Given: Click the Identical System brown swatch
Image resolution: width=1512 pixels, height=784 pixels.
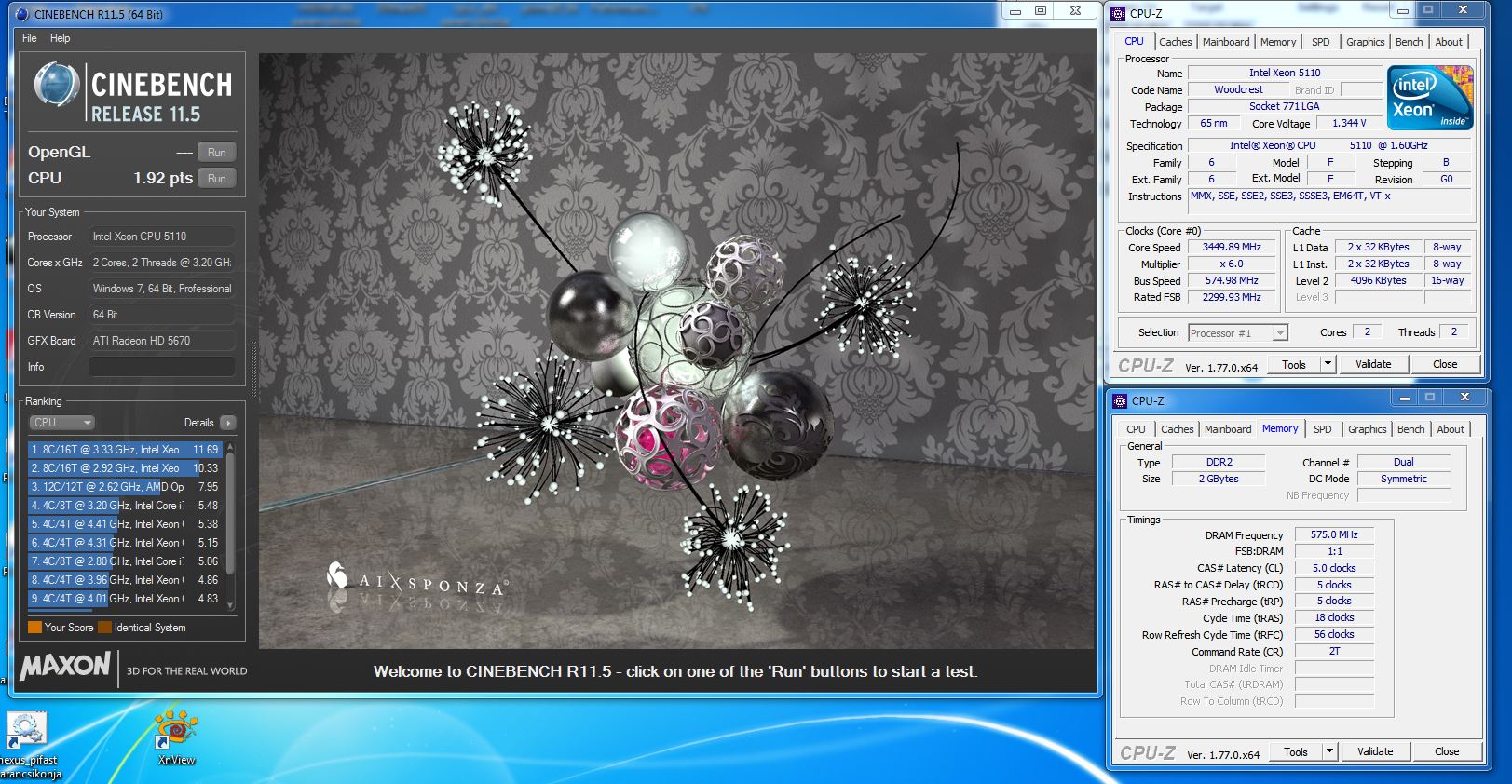Looking at the screenshot, I should click(x=104, y=628).
